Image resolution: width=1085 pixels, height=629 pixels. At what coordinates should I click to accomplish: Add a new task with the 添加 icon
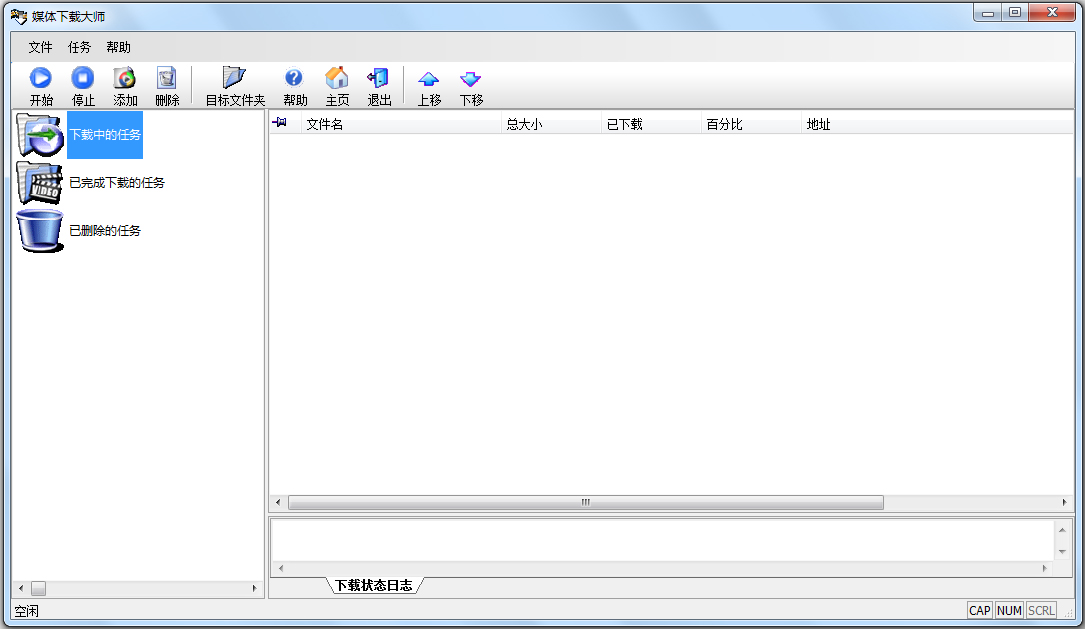click(125, 78)
